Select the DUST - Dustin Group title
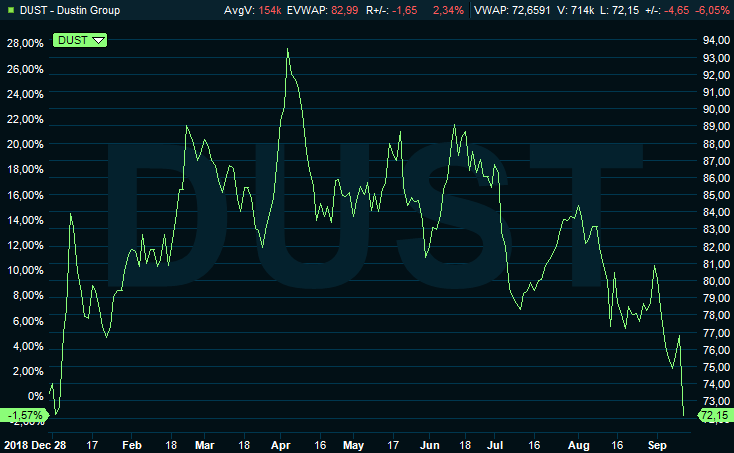This screenshot has width=734, height=453. (70, 10)
